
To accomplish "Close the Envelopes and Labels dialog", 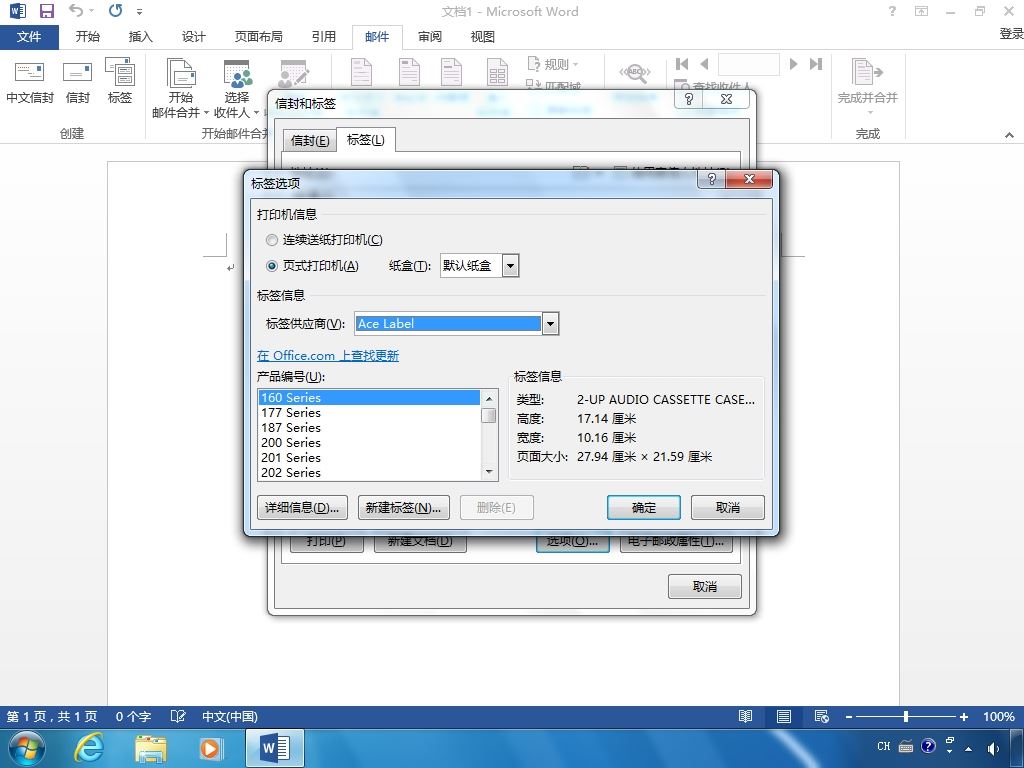I will (726, 99).
